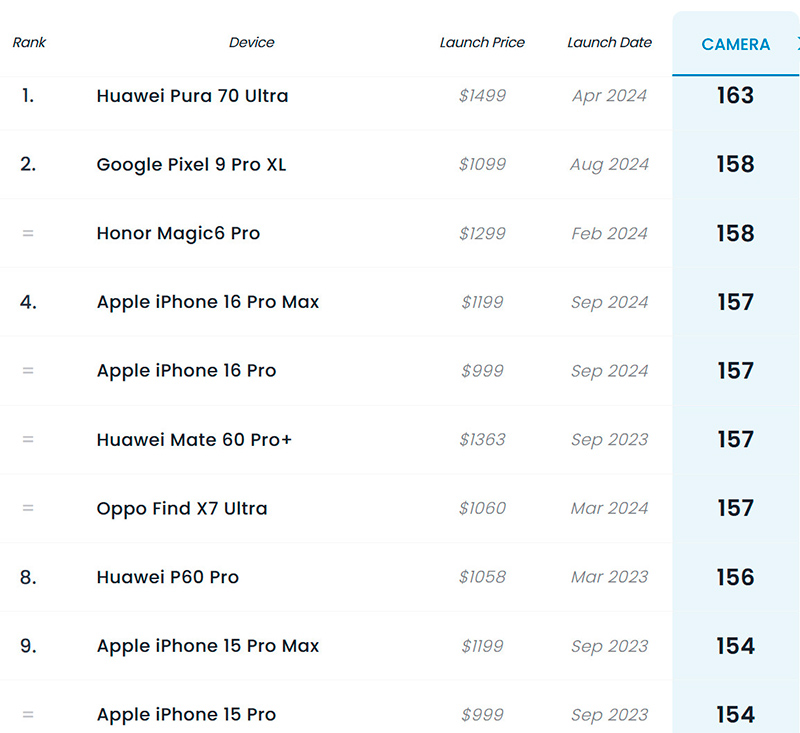Image resolution: width=800 pixels, height=733 pixels.
Task: Click the Device column header
Action: point(251,43)
